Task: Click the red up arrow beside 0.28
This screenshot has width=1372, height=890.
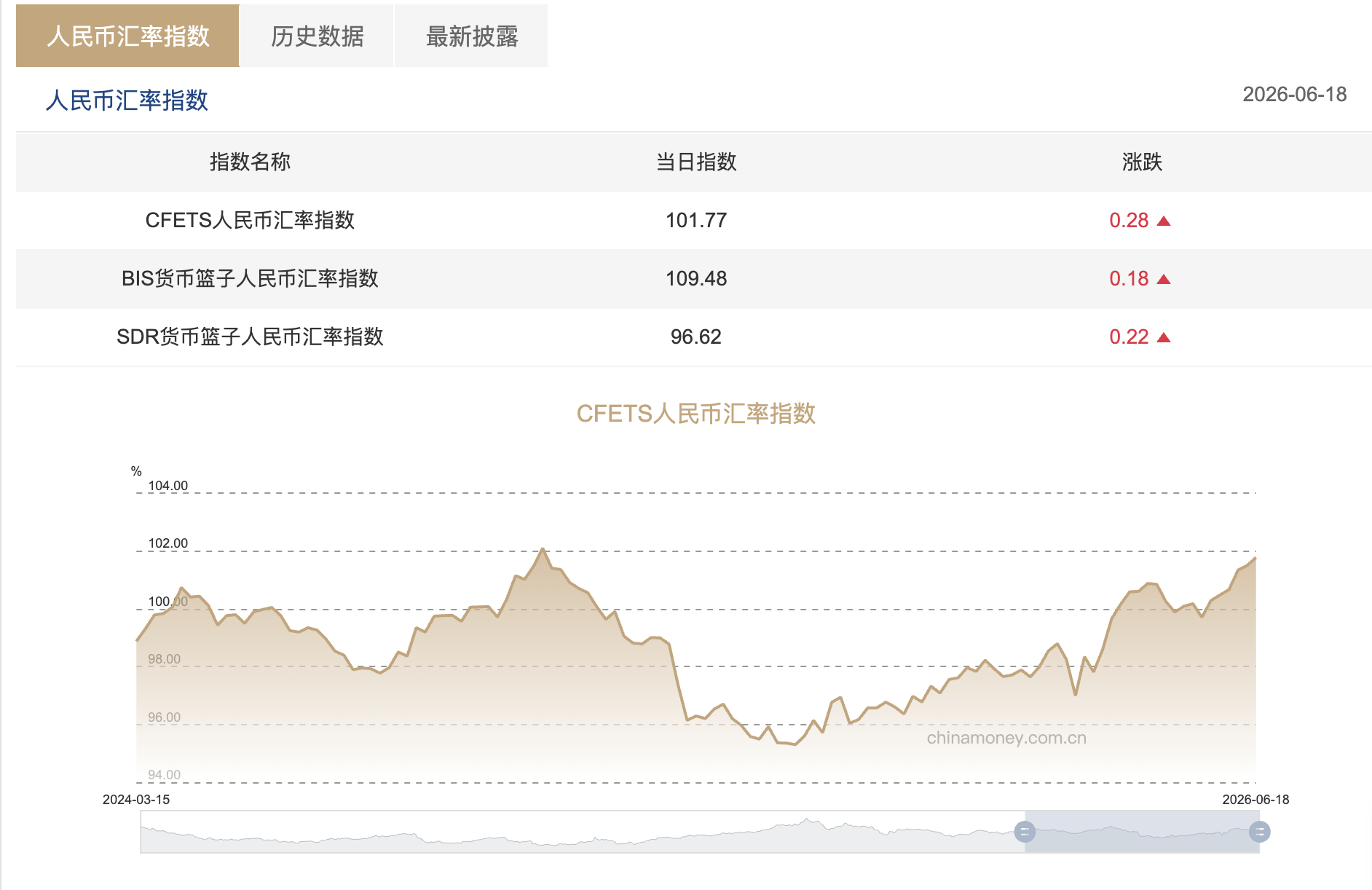Action: click(1164, 221)
